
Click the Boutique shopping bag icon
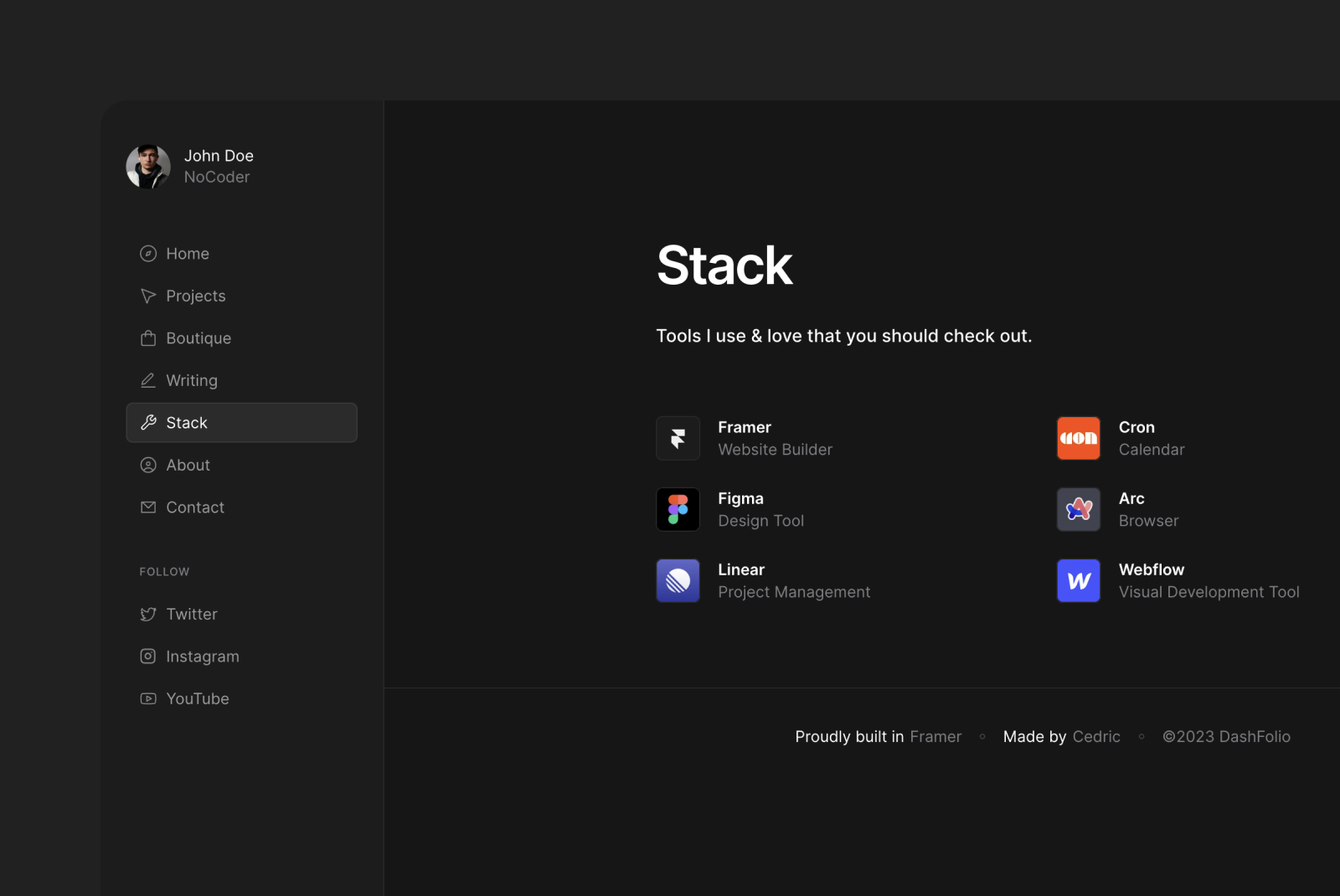click(x=148, y=338)
